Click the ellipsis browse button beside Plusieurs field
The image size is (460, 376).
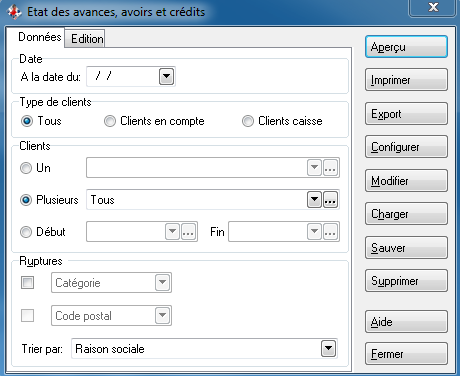[x=330, y=200]
